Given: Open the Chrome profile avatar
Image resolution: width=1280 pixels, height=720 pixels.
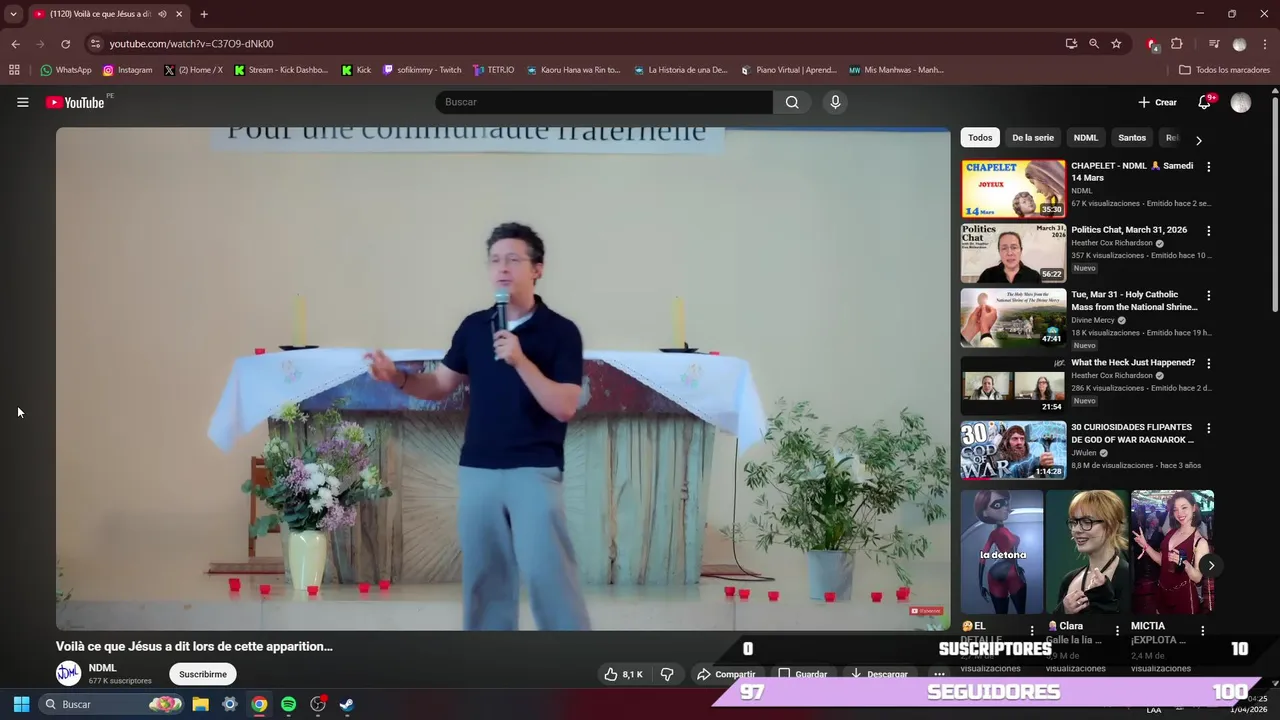Looking at the screenshot, I should (1240, 44).
